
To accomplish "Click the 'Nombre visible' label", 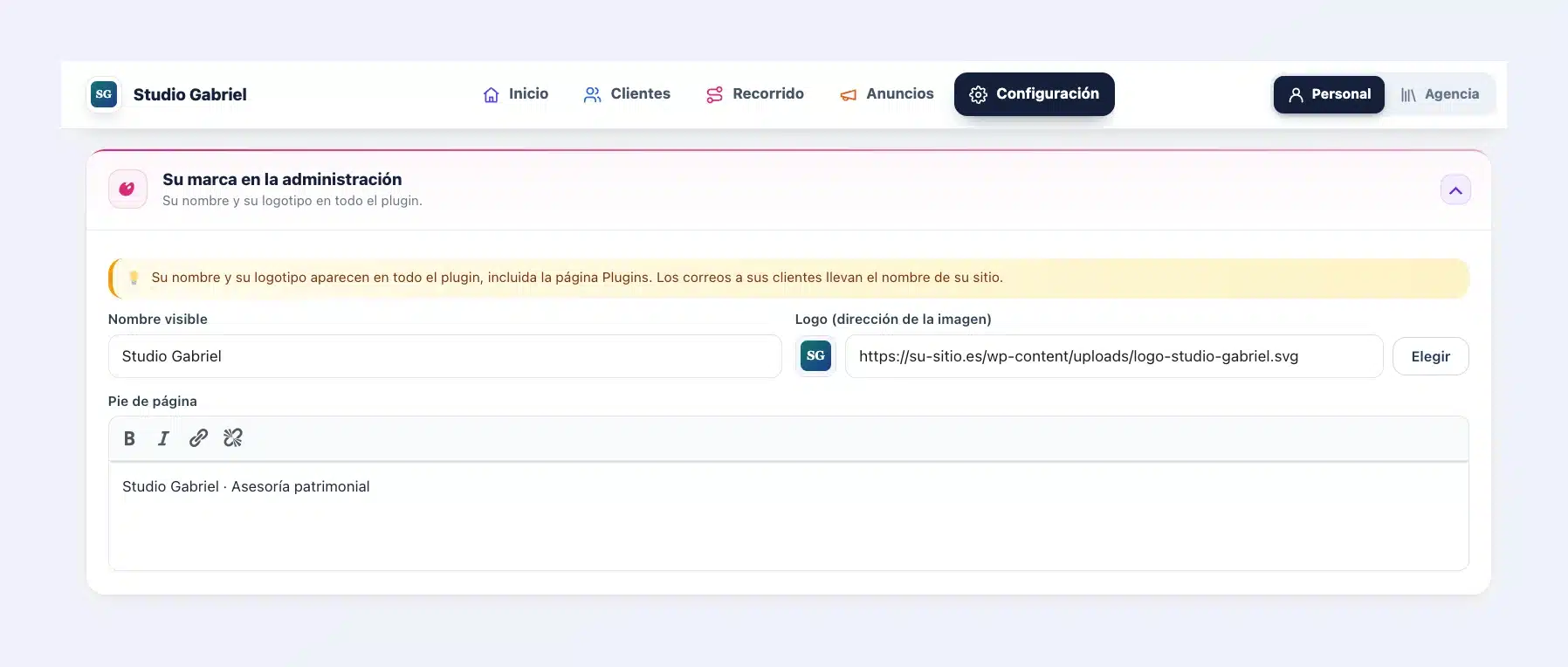I will tap(158, 320).
